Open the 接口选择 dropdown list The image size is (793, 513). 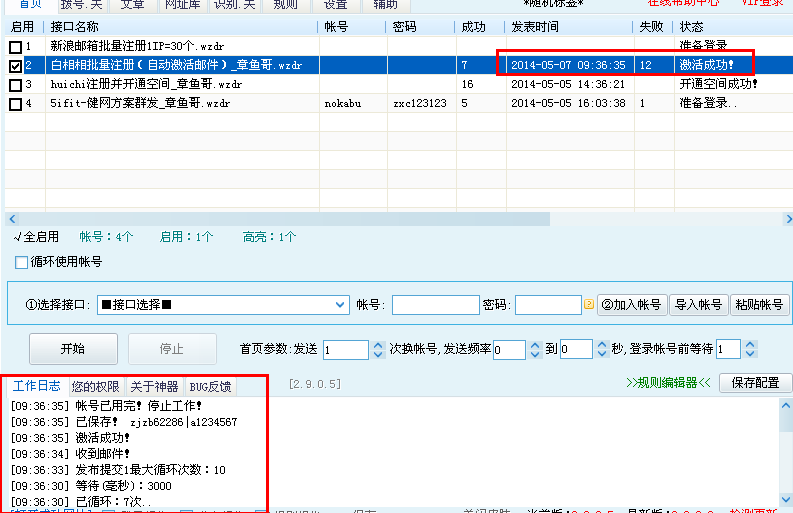point(340,305)
